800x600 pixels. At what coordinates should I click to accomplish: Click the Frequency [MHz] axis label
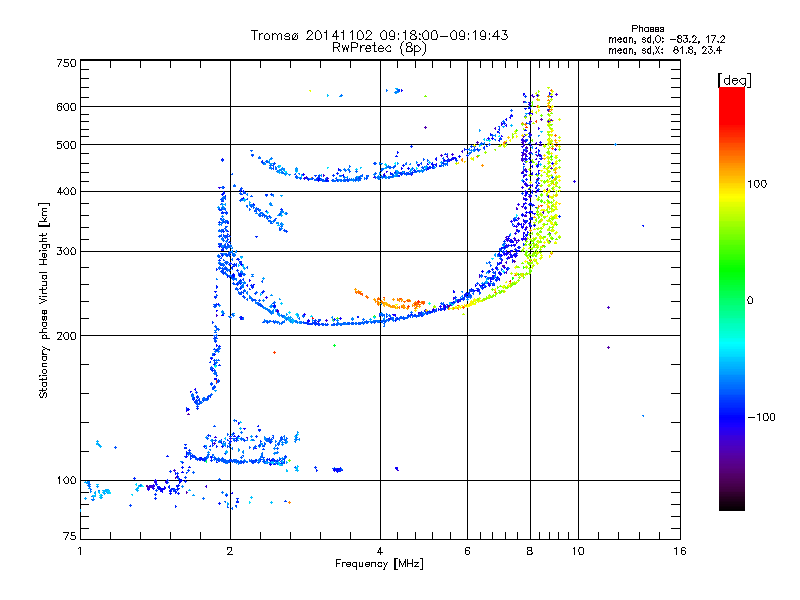coord(379,564)
